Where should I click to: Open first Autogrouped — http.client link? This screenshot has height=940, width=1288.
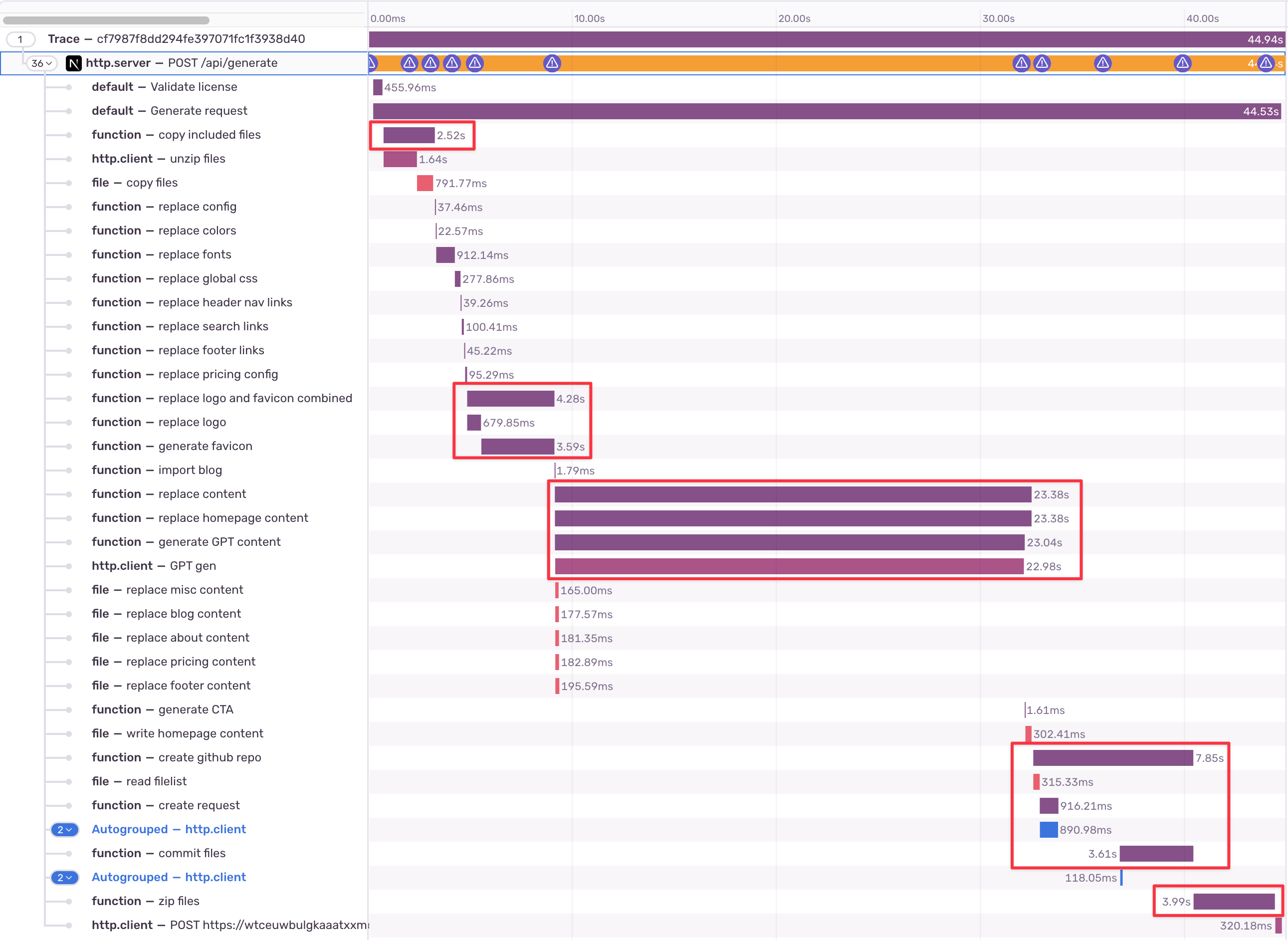coord(169,829)
